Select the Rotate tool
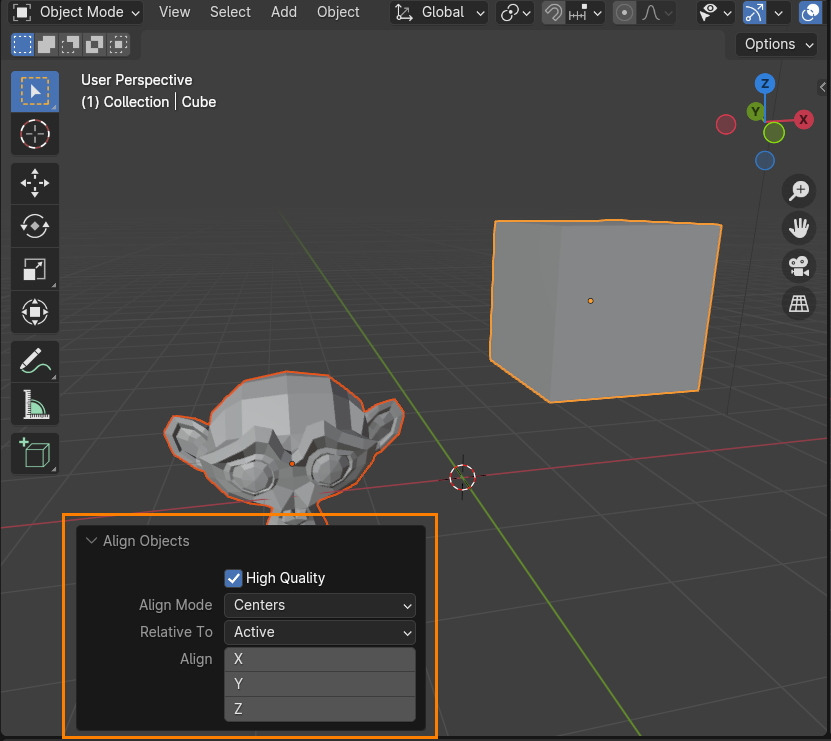This screenshot has width=831, height=741. [35, 226]
